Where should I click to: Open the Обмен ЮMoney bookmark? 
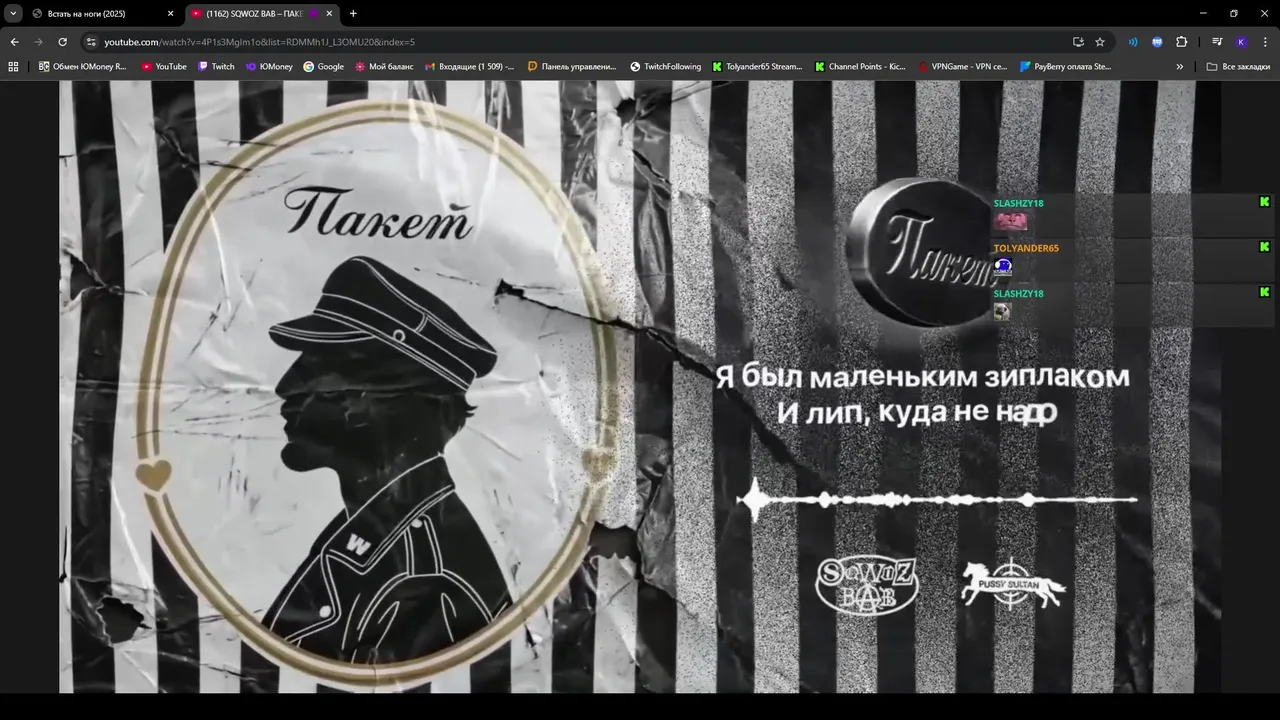point(83,67)
